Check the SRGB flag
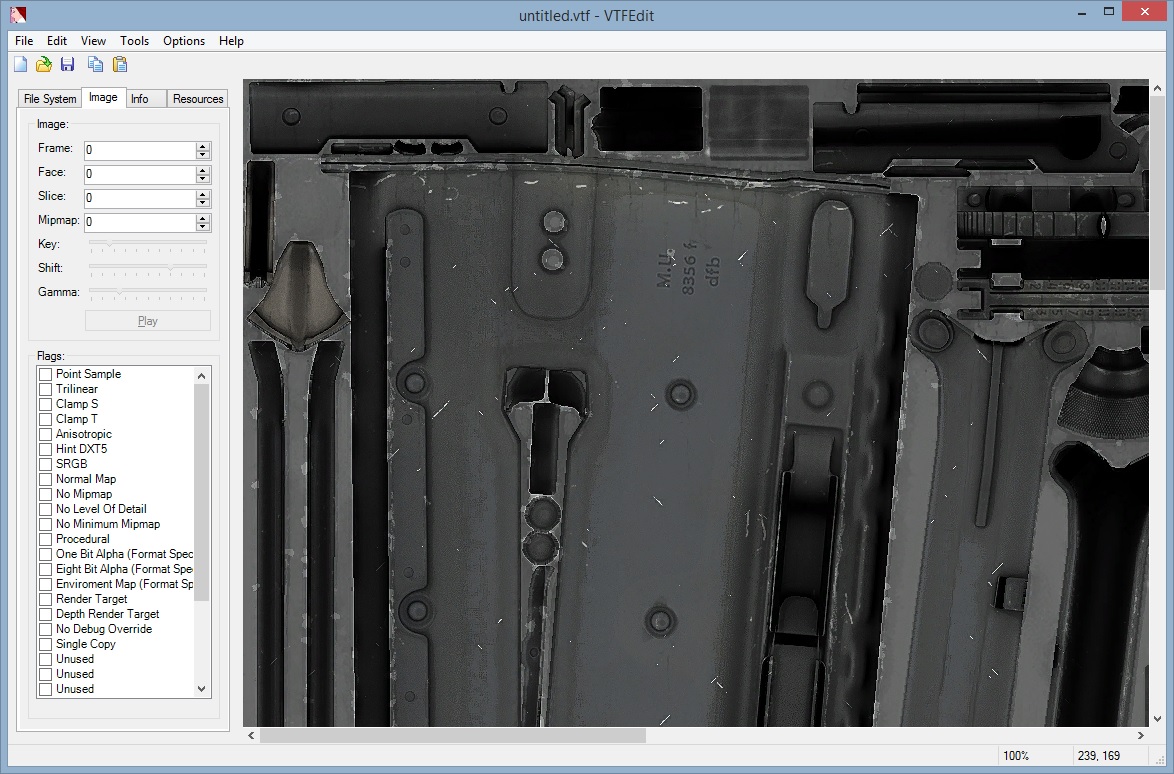Viewport: 1174px width, 774px height. click(x=46, y=464)
